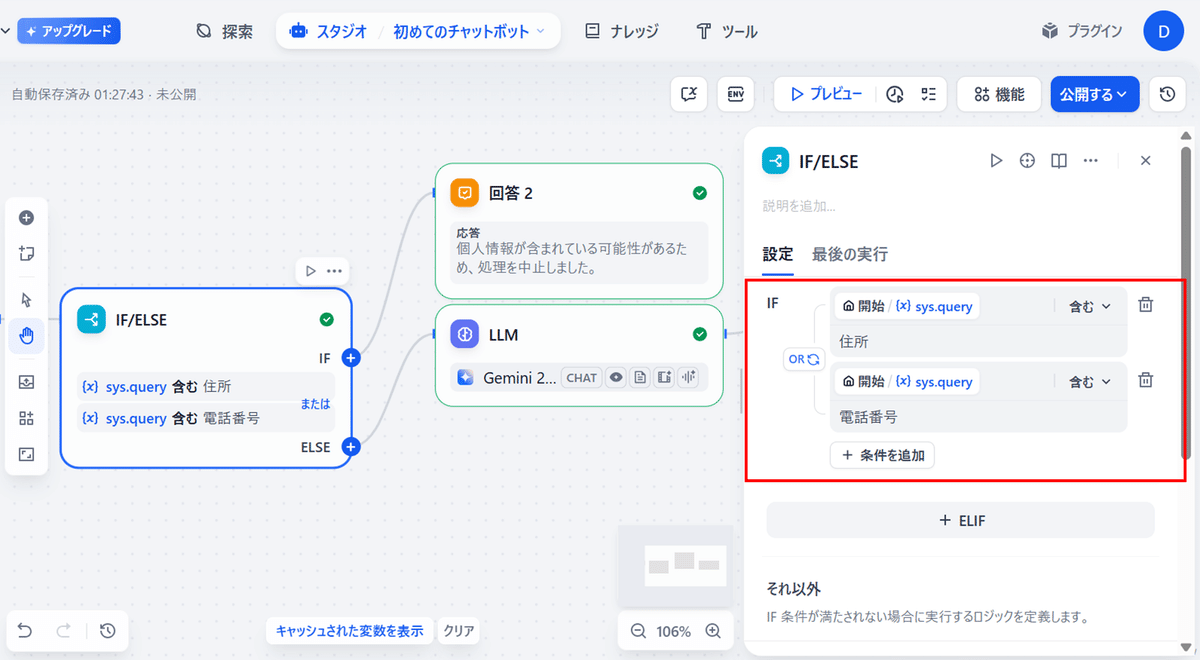Open the 機能 features panel
Screen dimensions: 1200x660
click(x=999, y=94)
